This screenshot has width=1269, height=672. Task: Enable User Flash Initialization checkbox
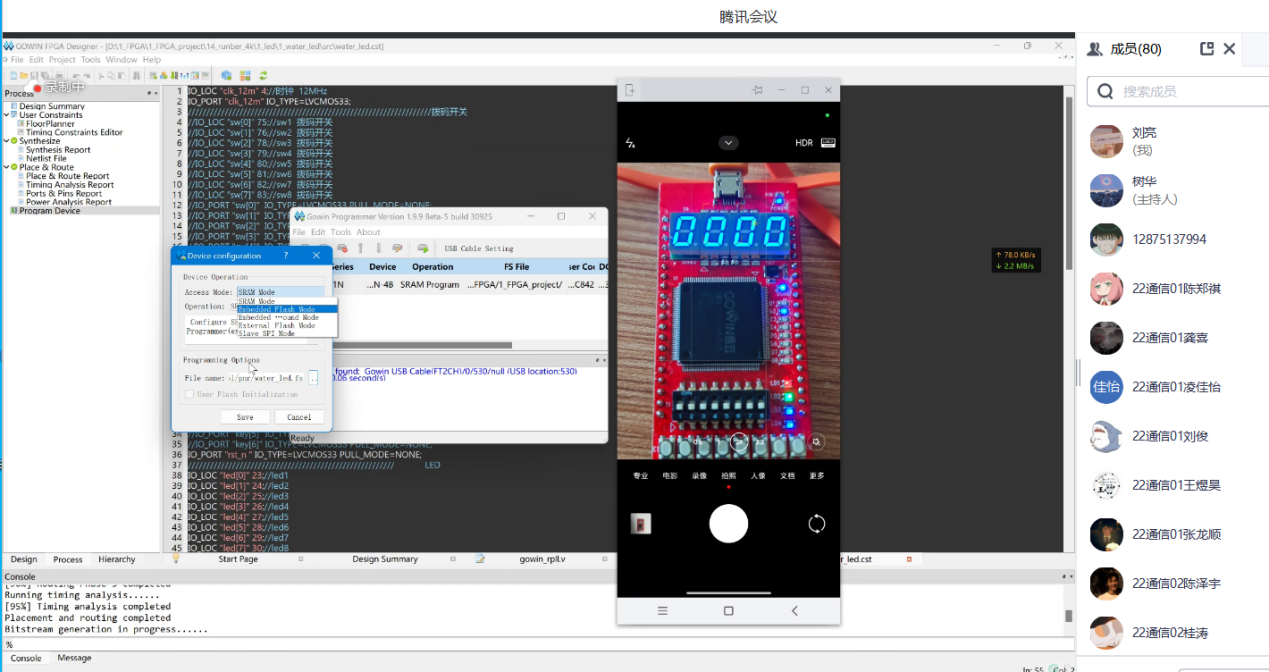click(189, 395)
